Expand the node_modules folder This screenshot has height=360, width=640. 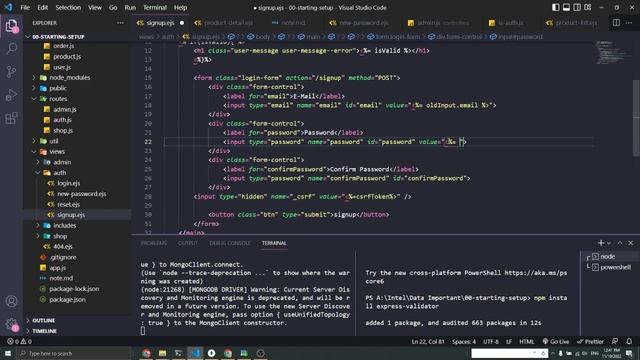[69, 78]
